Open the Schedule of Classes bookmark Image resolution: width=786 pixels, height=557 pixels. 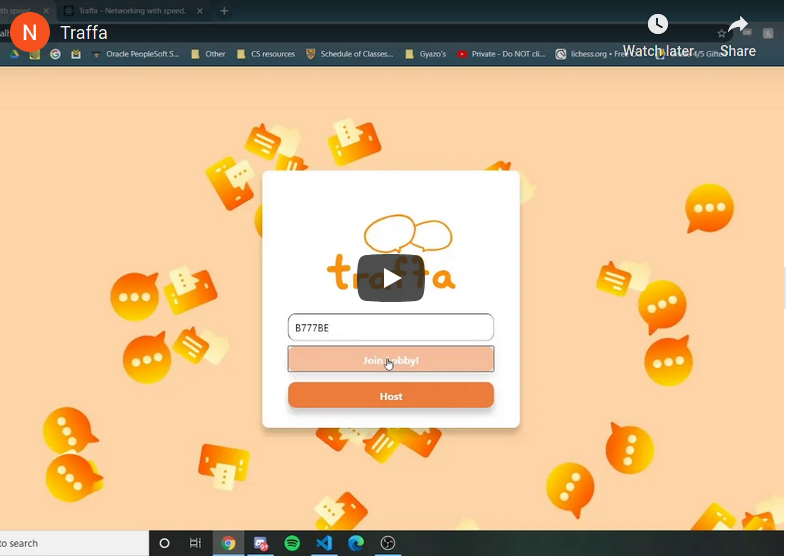pos(349,54)
